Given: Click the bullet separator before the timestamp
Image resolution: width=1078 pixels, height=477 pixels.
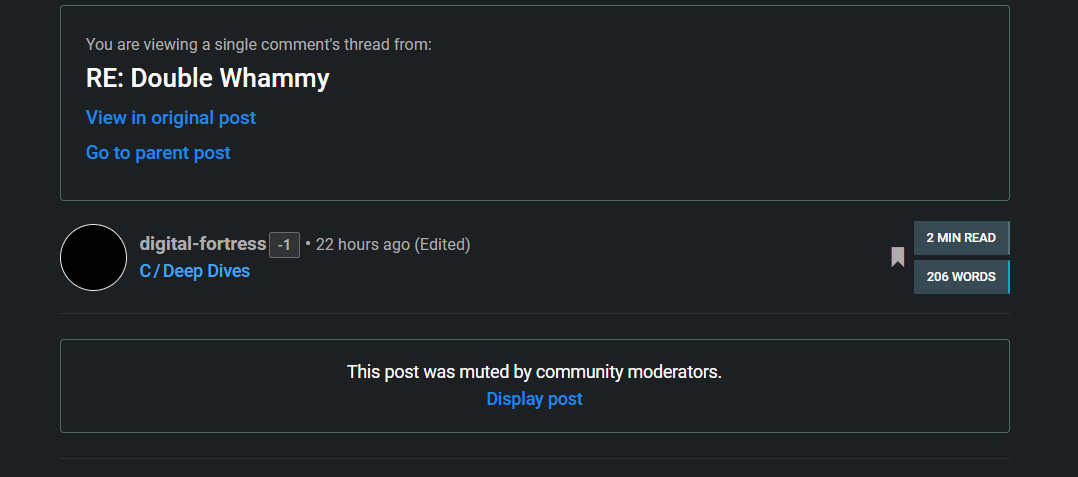Looking at the screenshot, I should pyautogui.click(x=308, y=244).
